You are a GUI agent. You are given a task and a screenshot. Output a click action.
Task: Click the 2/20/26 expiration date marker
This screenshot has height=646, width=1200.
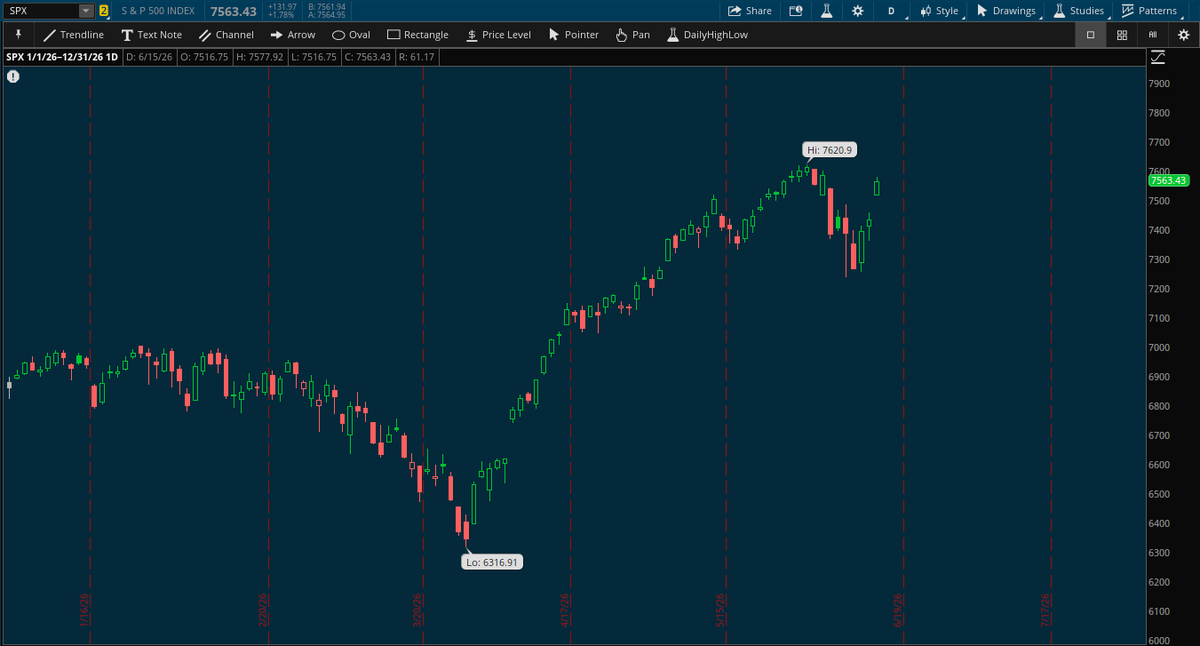tap(262, 611)
